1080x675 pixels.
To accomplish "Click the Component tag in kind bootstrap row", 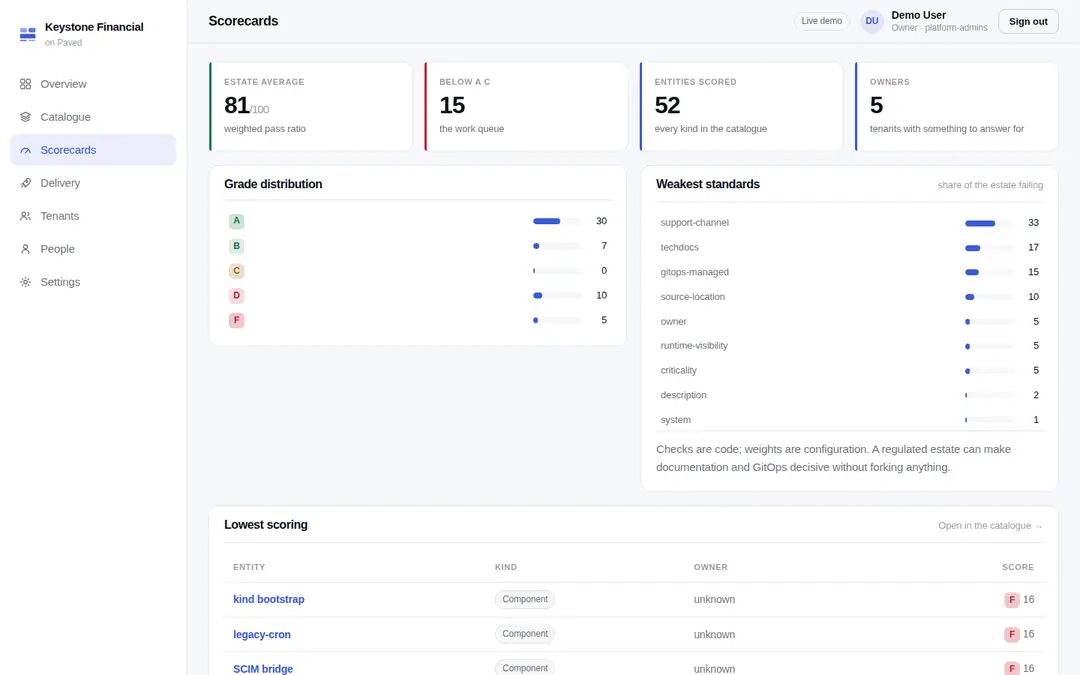I will tap(525, 599).
